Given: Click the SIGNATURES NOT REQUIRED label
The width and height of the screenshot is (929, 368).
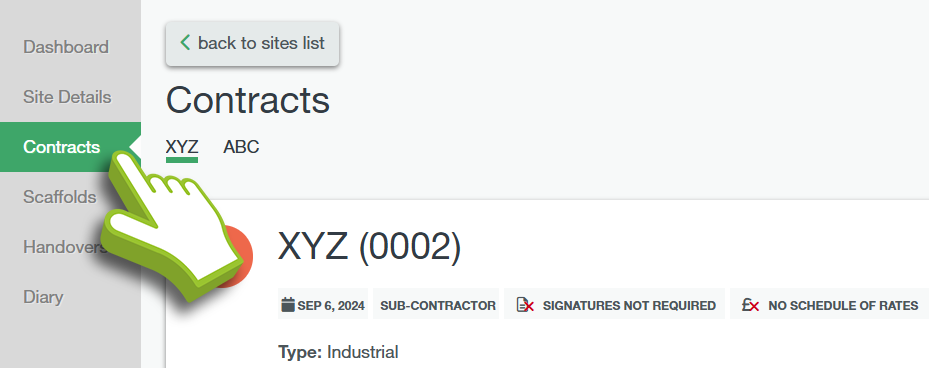Looking at the screenshot, I should tap(629, 306).
